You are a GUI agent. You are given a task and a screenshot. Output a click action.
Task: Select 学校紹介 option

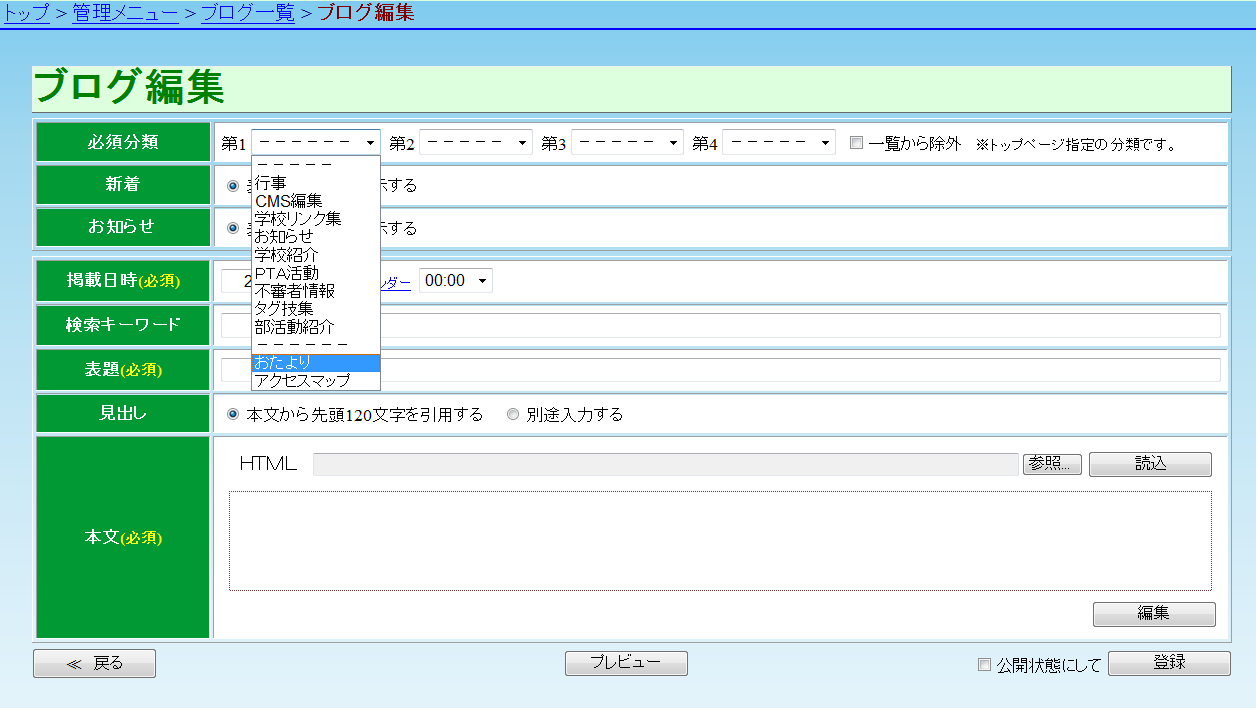pyautogui.click(x=316, y=255)
